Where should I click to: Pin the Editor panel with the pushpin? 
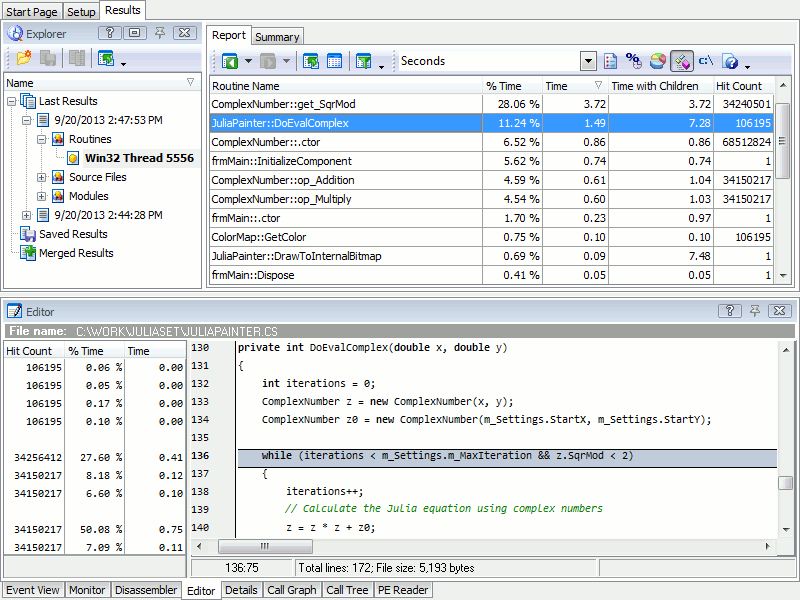click(x=754, y=311)
